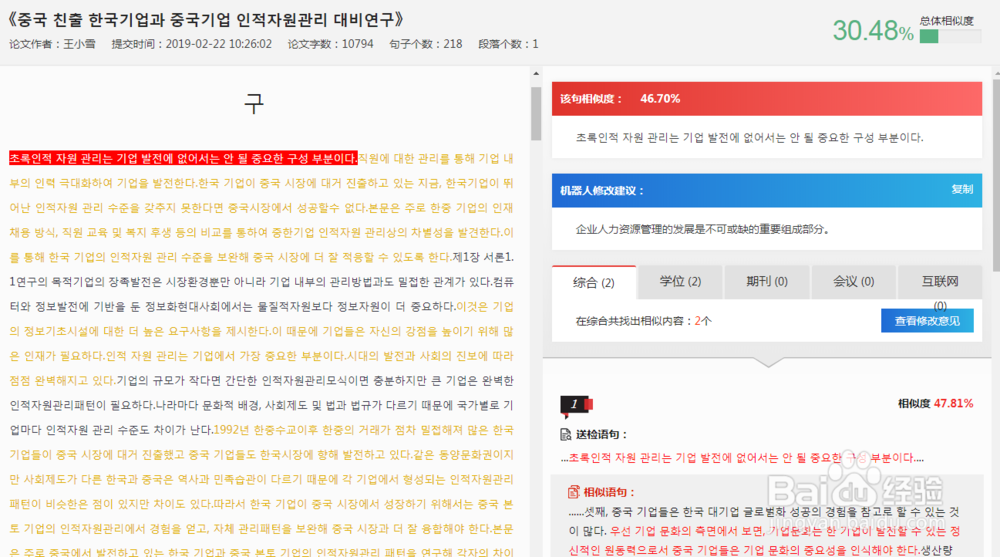Click the 句子个数:218 entry

coord(426,44)
